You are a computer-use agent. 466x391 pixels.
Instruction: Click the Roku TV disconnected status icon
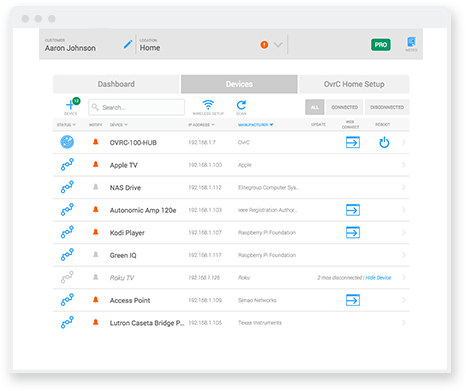click(67, 277)
